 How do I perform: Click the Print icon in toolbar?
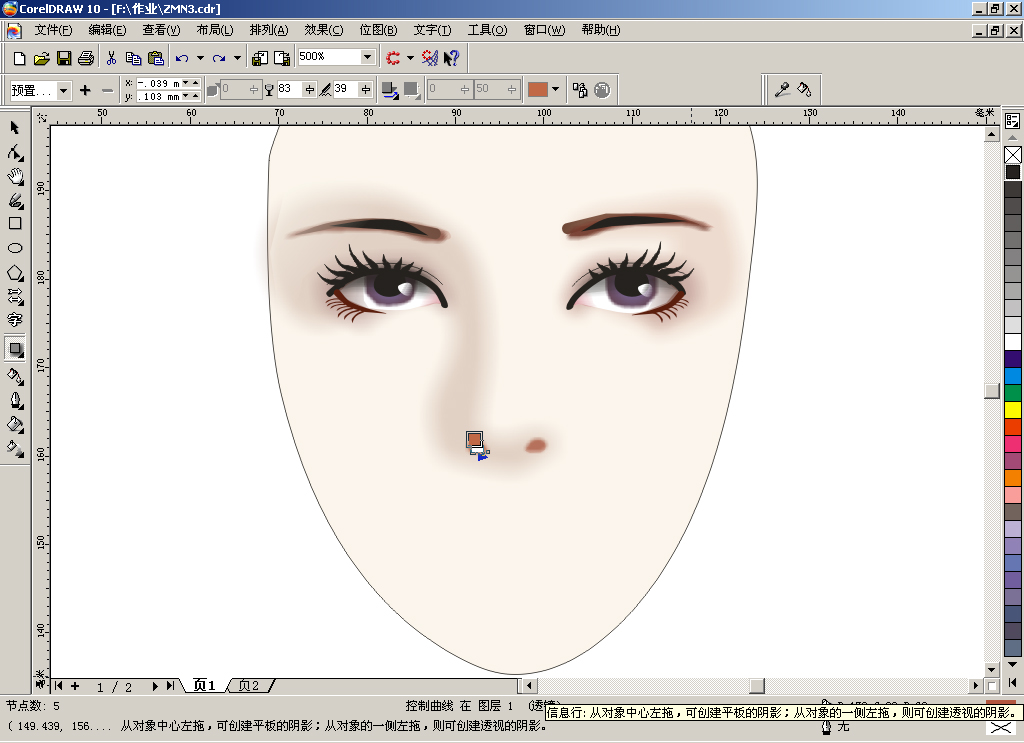click(x=86, y=58)
